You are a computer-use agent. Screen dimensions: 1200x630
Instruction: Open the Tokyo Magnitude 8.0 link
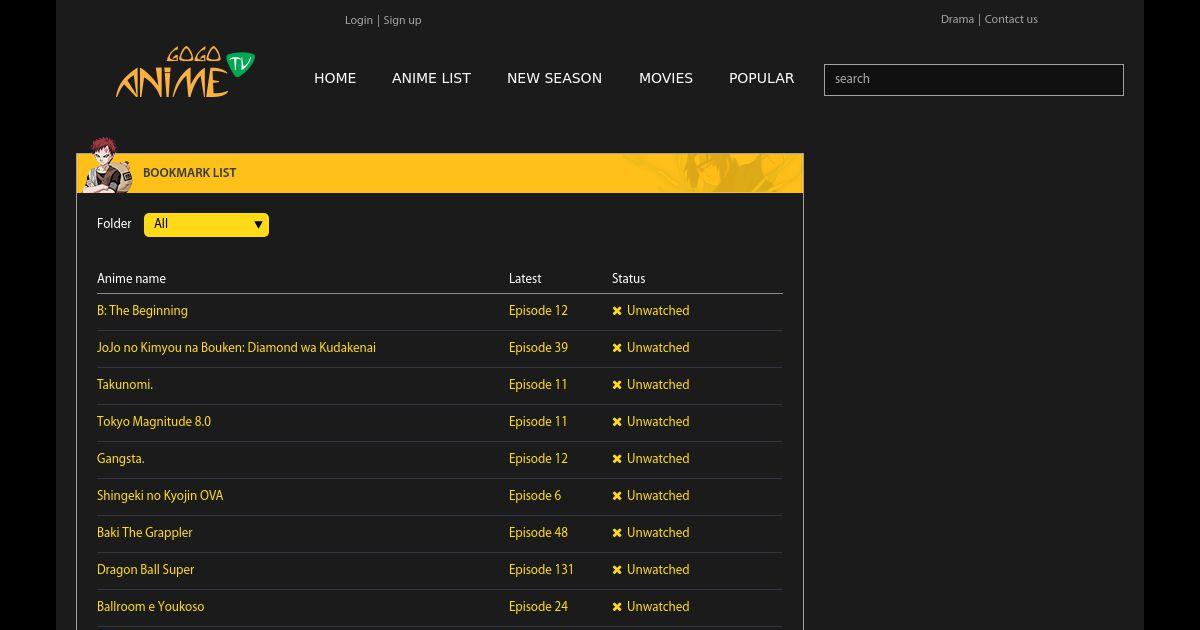[x=154, y=422]
